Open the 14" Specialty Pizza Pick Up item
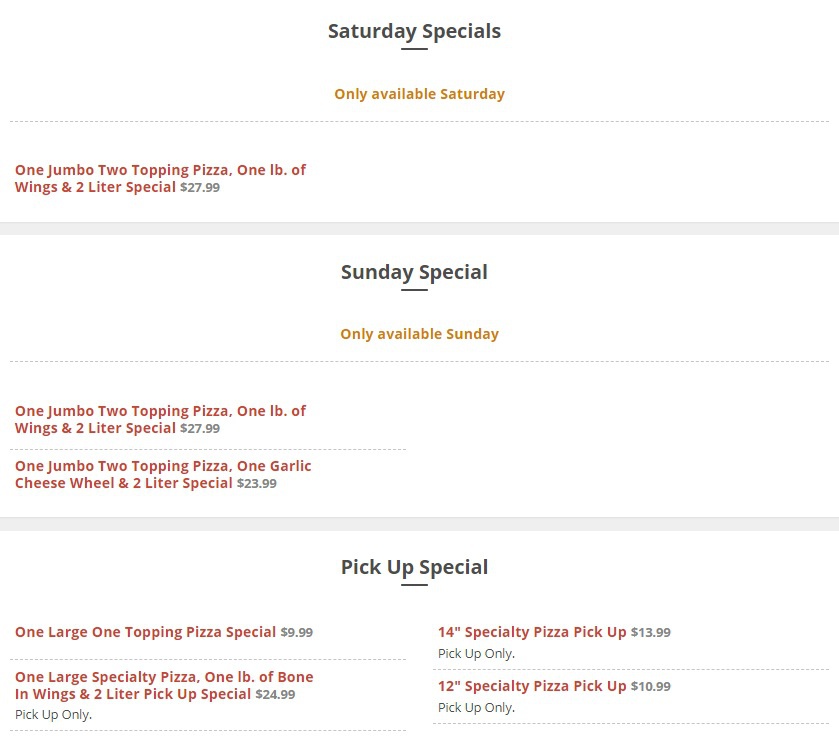Viewport: 839px width, 747px height. coord(532,632)
